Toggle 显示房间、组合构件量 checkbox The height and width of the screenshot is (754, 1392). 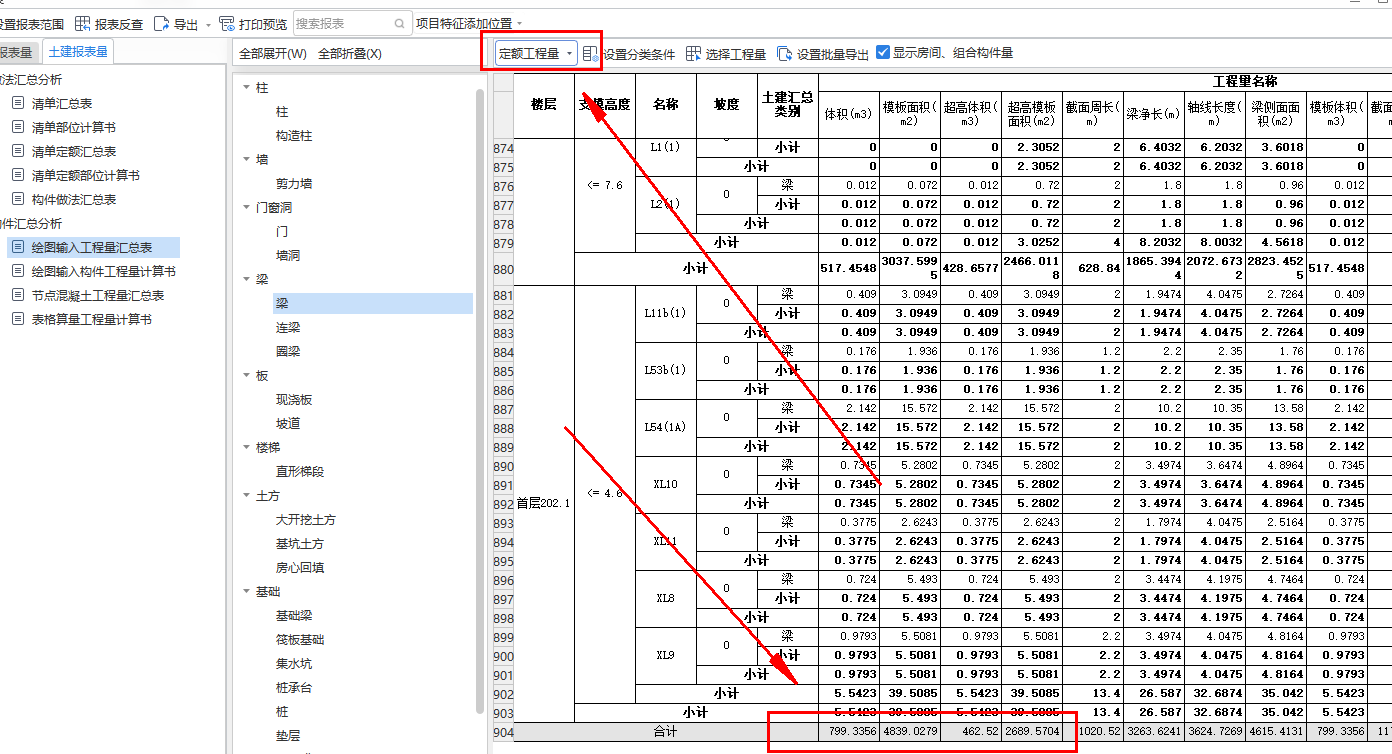coord(883,53)
